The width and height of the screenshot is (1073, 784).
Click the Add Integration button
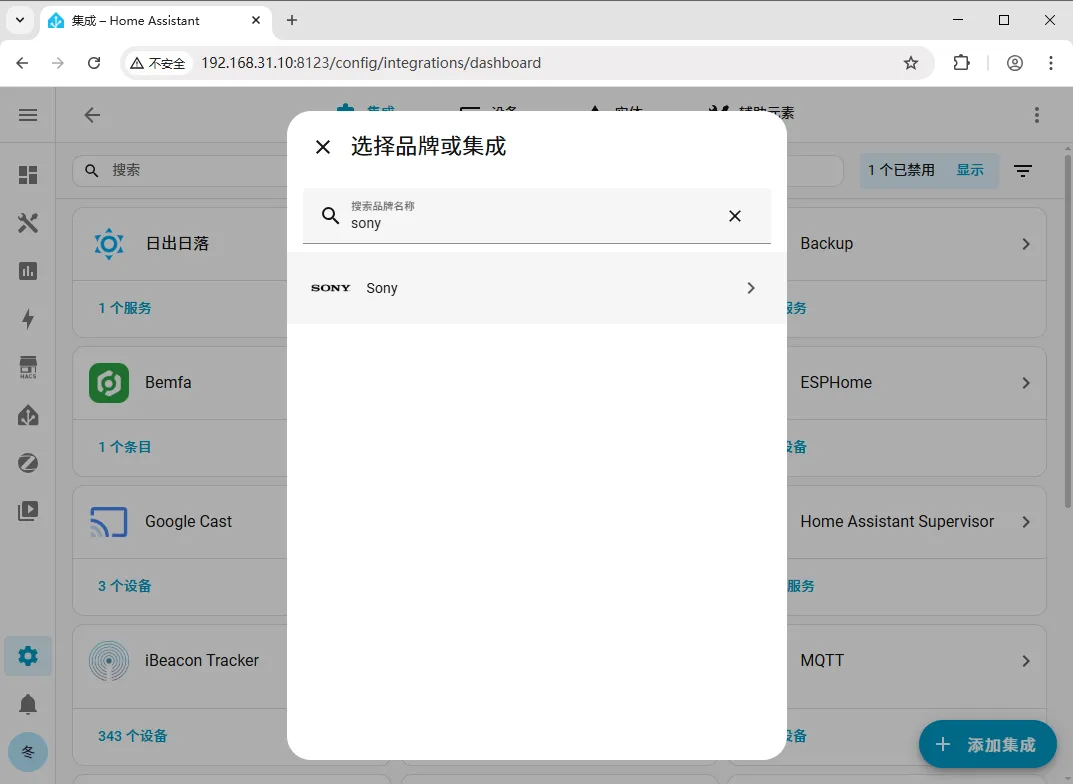coord(987,744)
